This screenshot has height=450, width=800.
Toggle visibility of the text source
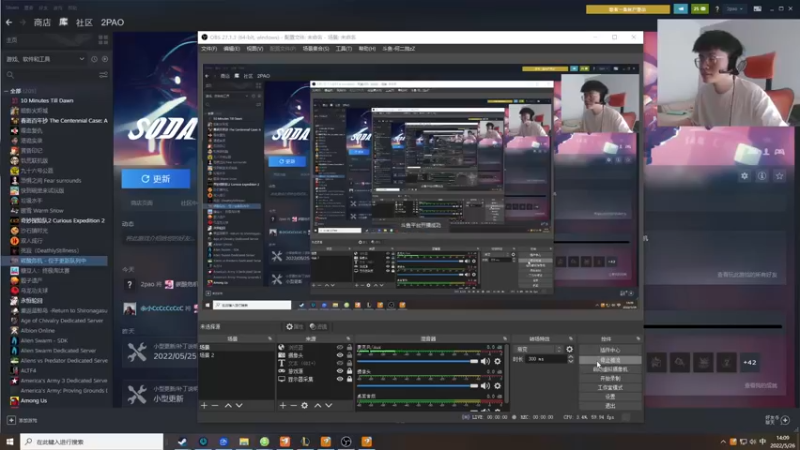[x=340, y=363]
